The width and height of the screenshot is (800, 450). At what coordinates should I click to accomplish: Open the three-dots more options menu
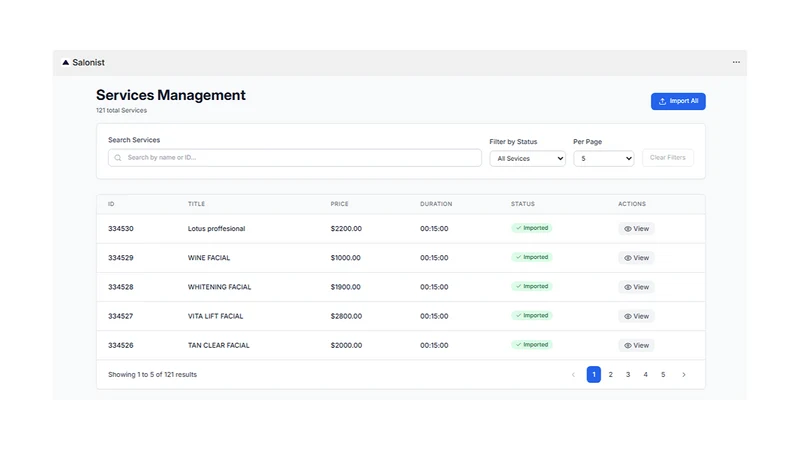(x=736, y=62)
